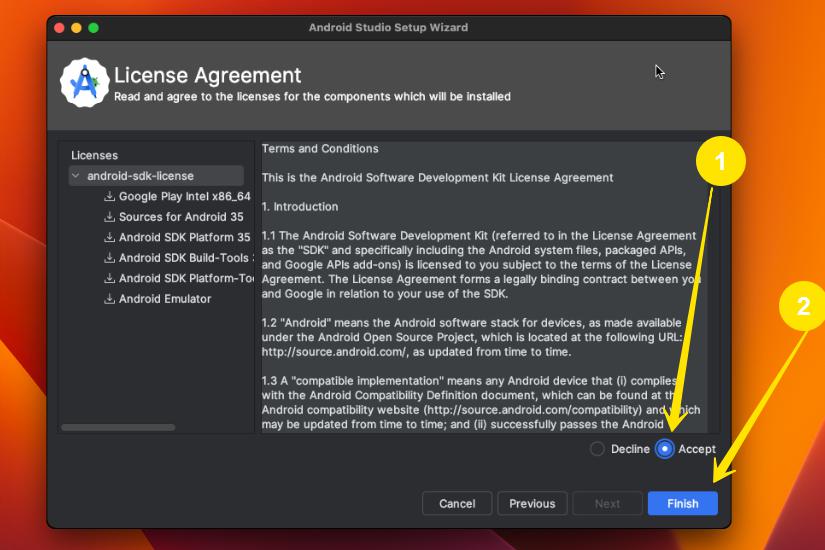Collapse the android-sdk-license tree node
This screenshot has height=550, width=825.
point(76,176)
